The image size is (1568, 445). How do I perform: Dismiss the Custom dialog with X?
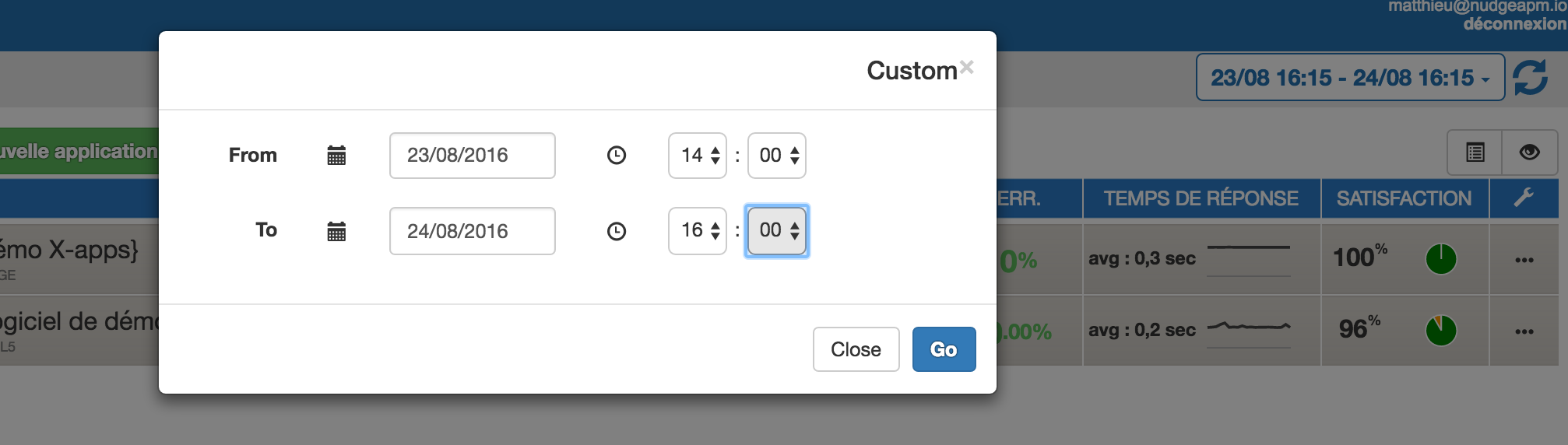pos(966,68)
